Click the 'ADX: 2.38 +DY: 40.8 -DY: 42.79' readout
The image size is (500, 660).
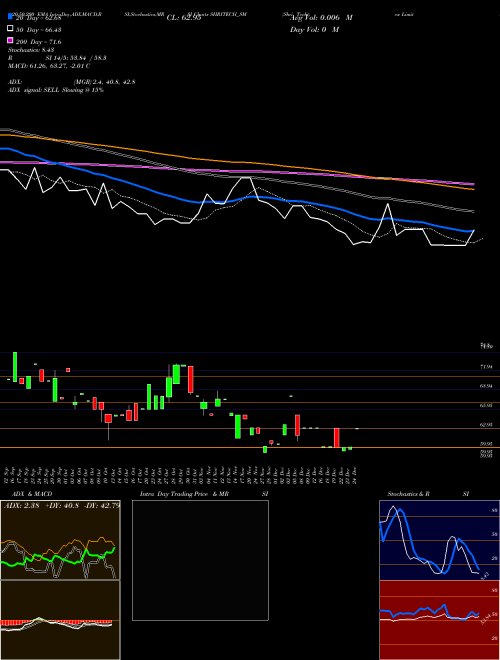[x=62, y=505]
